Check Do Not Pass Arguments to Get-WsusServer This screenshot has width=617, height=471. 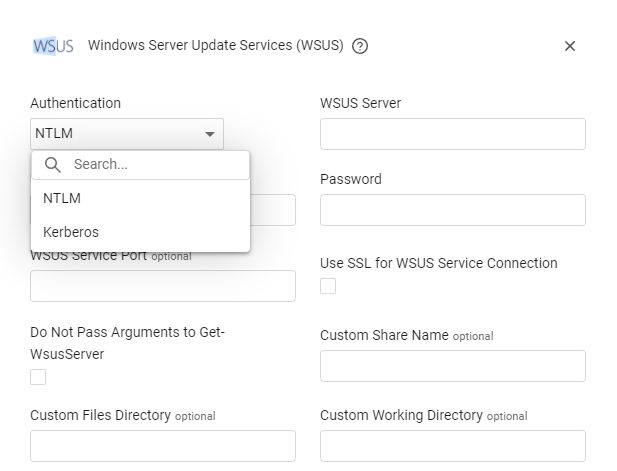coord(38,377)
